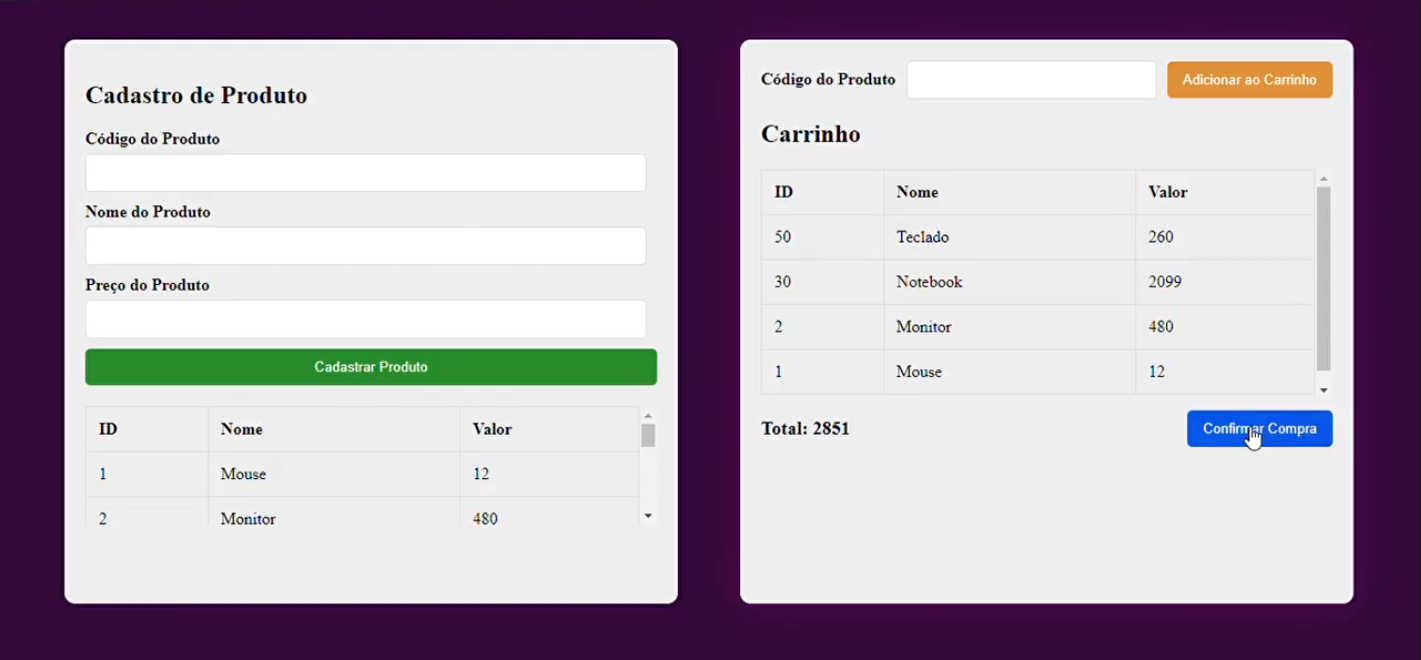The image size is (1421, 660).
Task: Click the cart table scrollbar down arrow
Action: pos(1324,388)
